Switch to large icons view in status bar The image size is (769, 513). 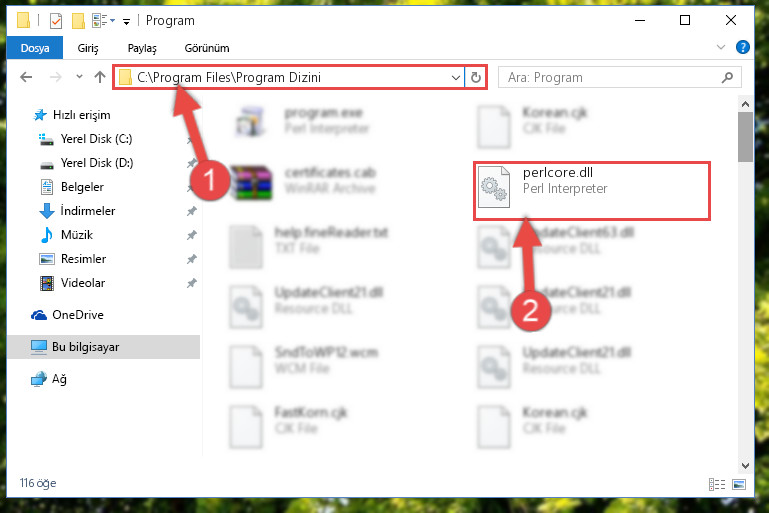point(739,485)
